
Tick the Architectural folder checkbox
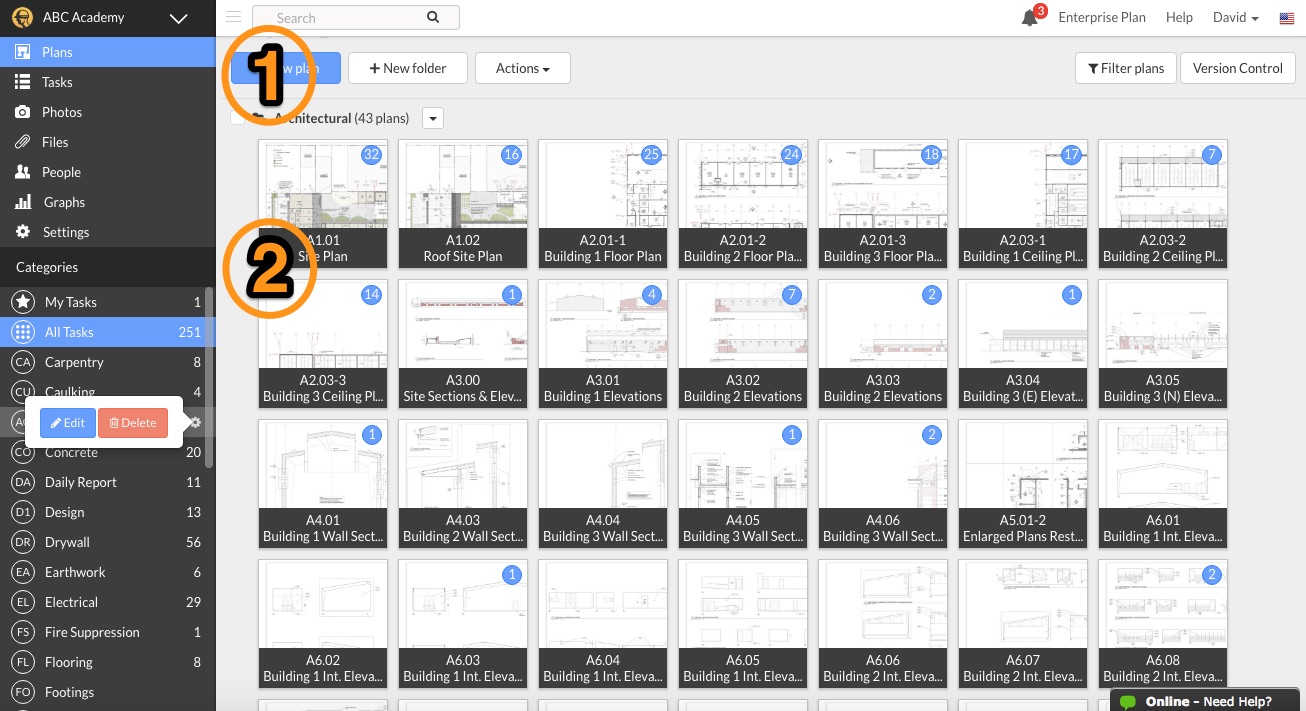click(x=237, y=118)
